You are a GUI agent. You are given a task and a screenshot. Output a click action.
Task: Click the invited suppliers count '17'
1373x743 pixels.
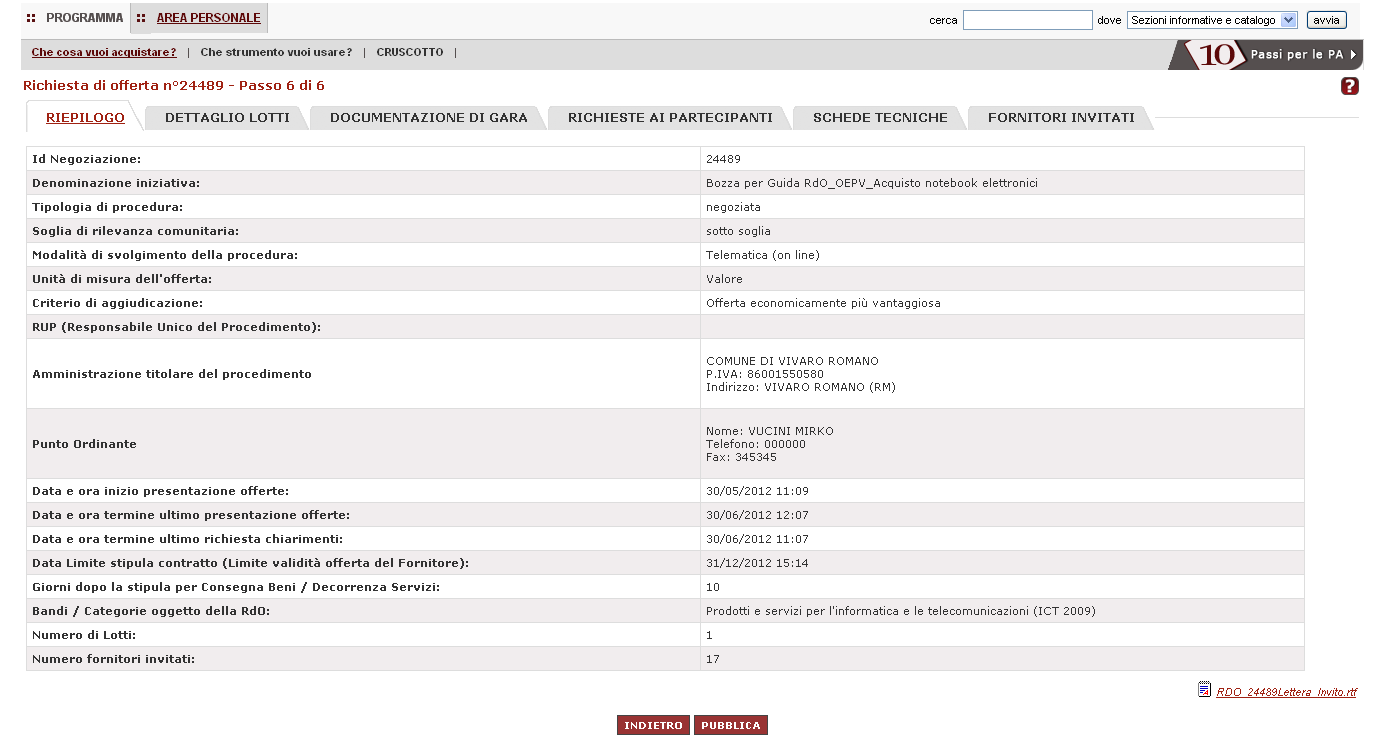click(x=713, y=659)
